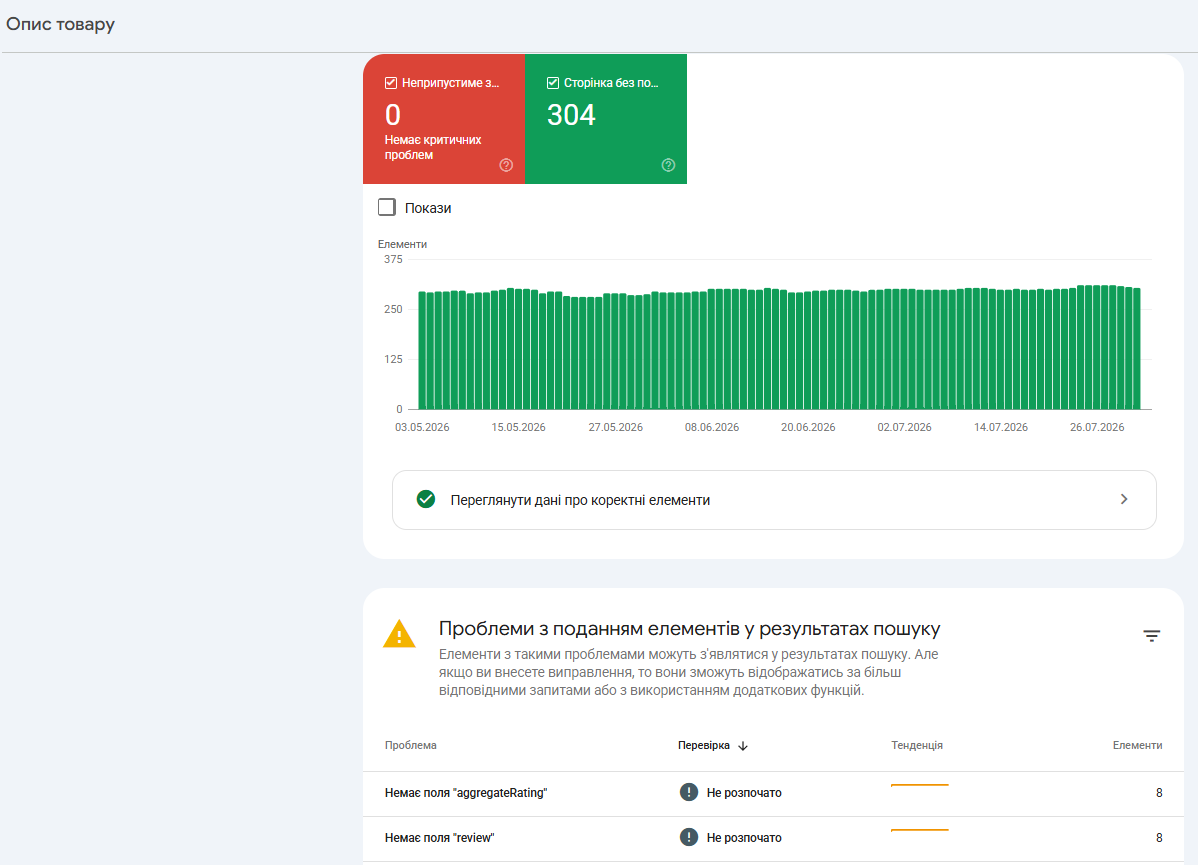Toggle the Сторінка без по... checkbox

coord(552,83)
